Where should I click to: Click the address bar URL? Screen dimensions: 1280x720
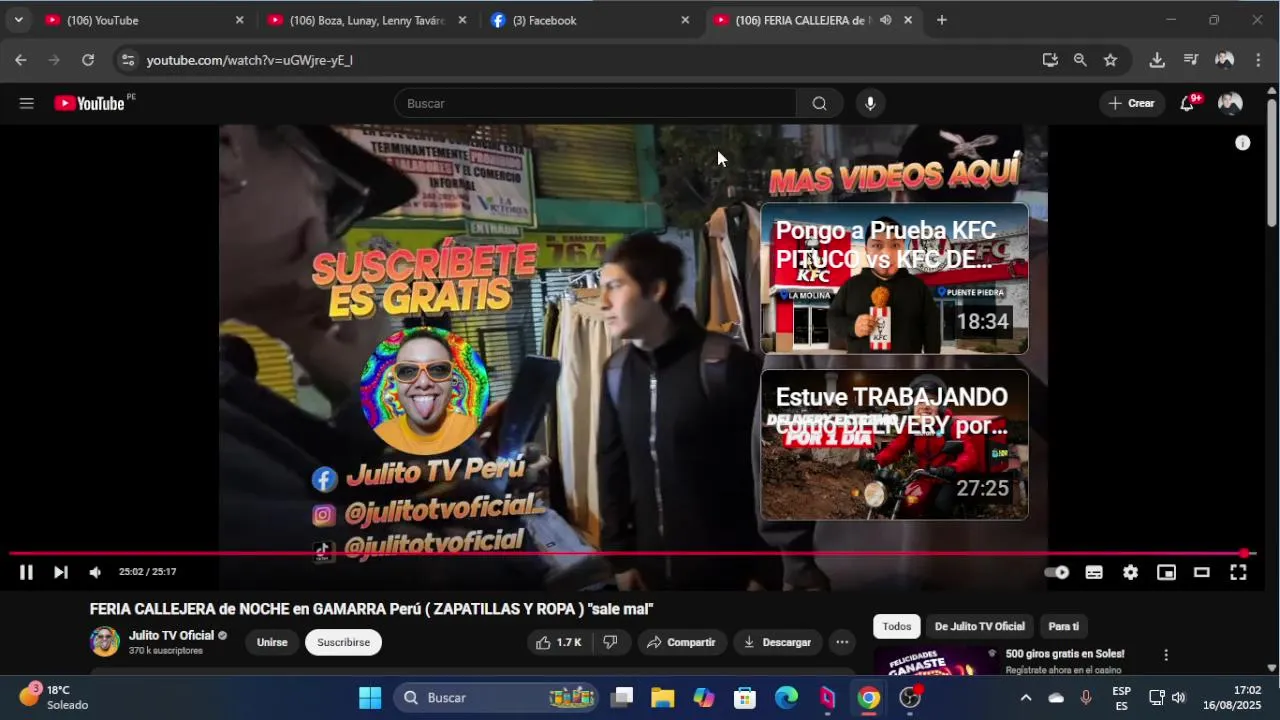(250, 60)
